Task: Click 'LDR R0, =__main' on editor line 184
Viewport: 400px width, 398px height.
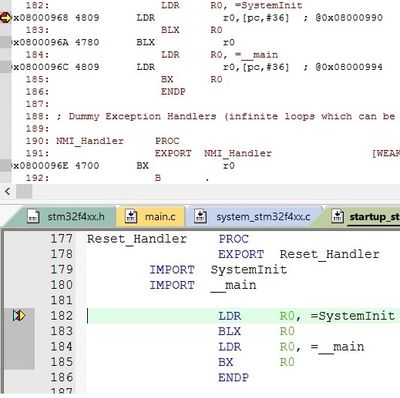Action: coord(291,347)
